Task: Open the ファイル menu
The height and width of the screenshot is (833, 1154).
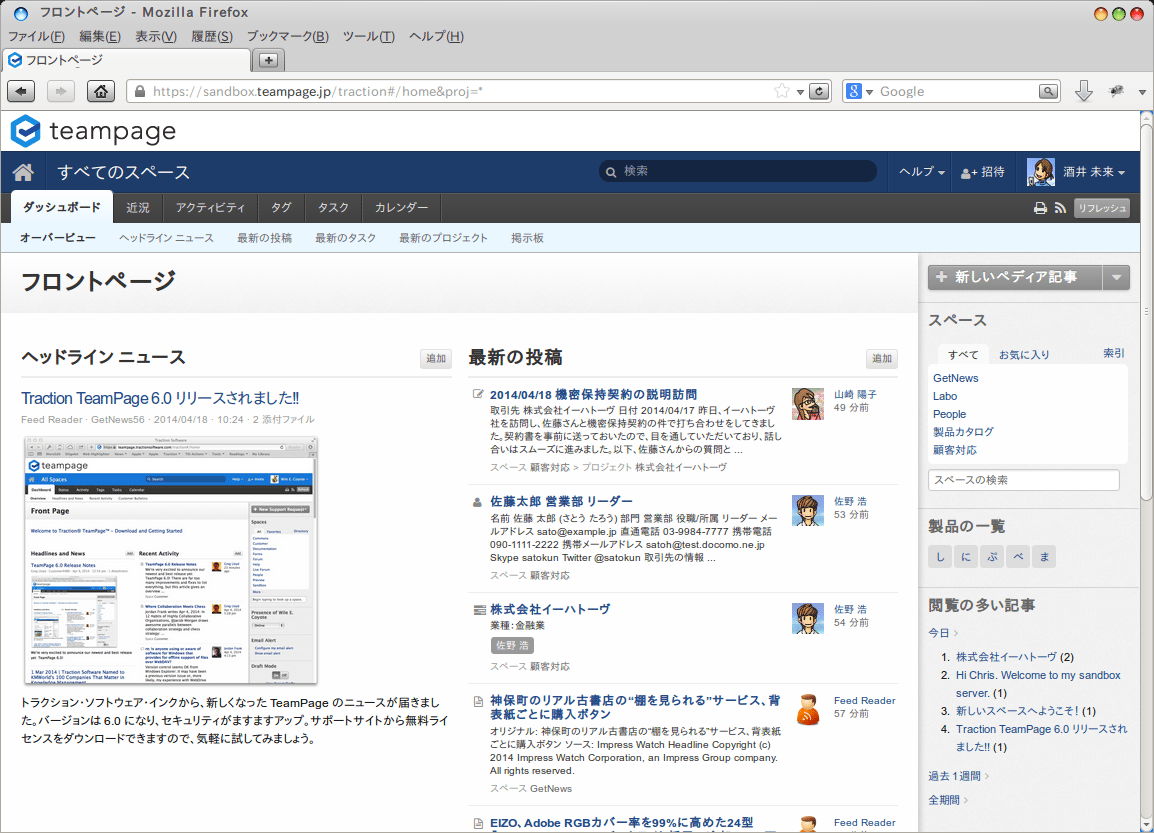Action: [x=36, y=36]
